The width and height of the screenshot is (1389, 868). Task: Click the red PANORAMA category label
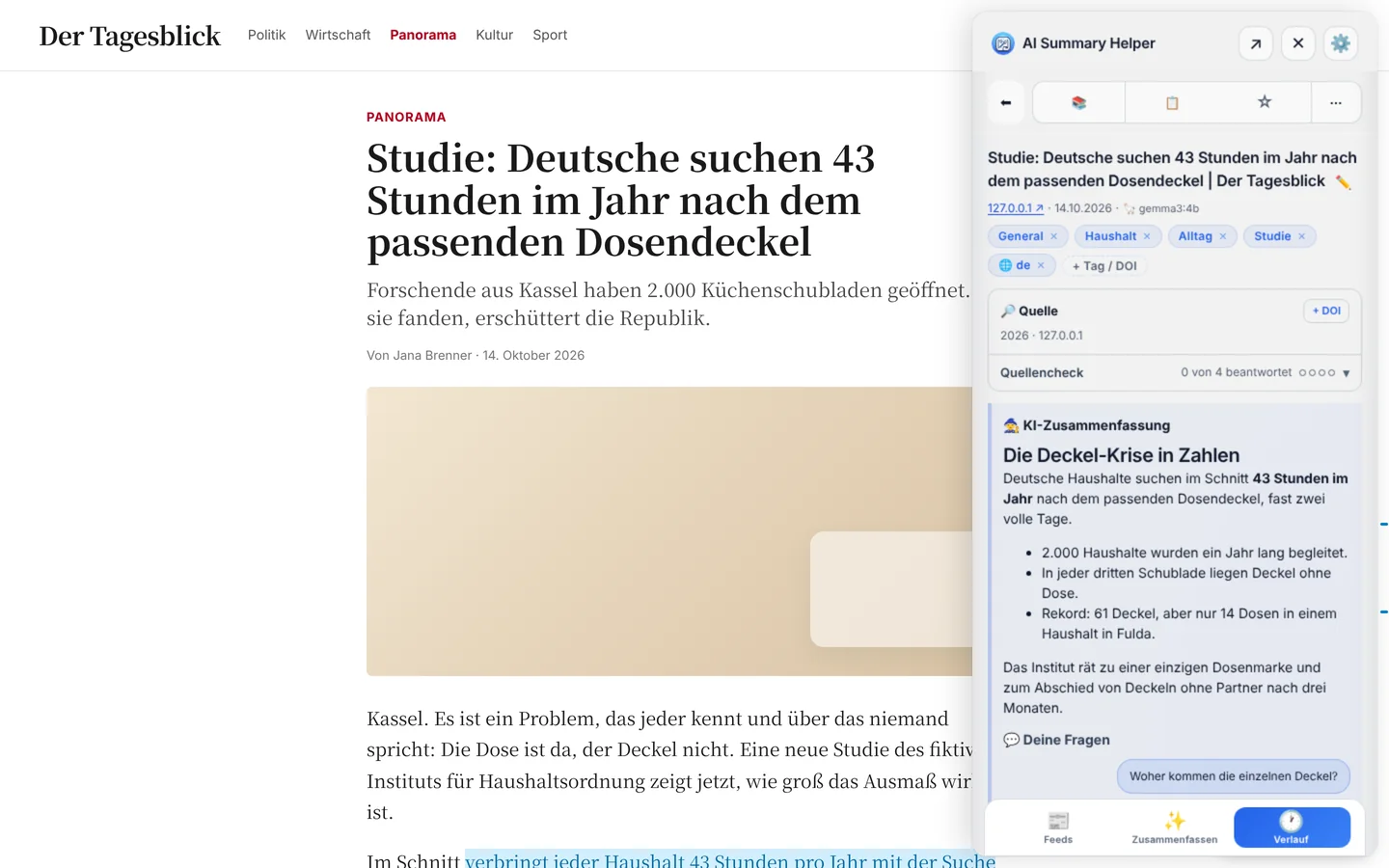(406, 117)
